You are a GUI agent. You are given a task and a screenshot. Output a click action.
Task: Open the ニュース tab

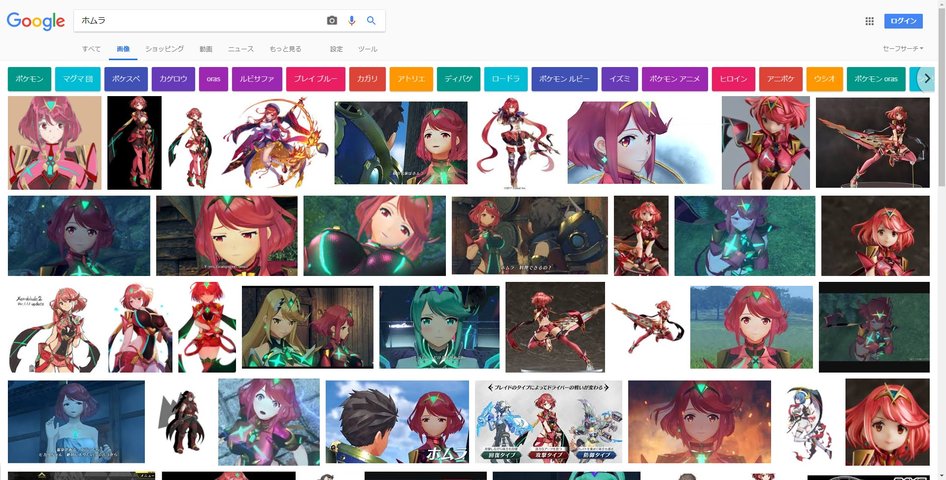(241, 49)
